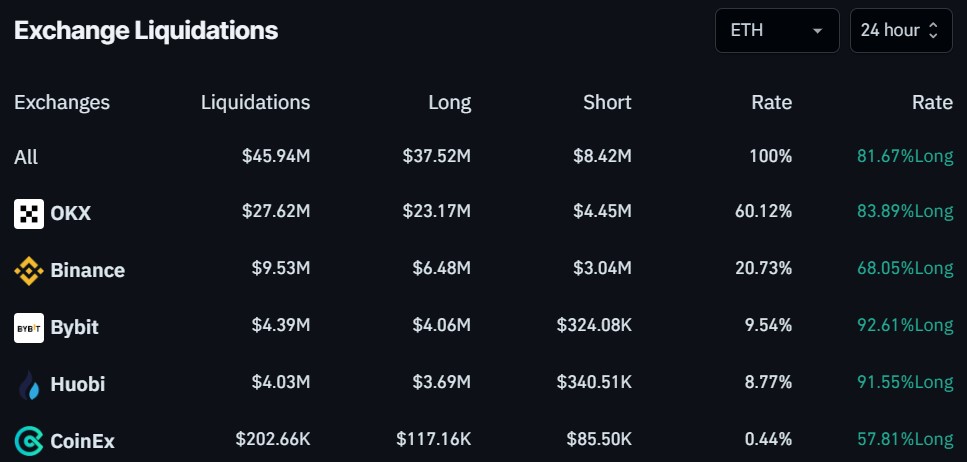This screenshot has width=967, height=462.
Task: Click the Binance exchange logo icon
Action: 29,270
